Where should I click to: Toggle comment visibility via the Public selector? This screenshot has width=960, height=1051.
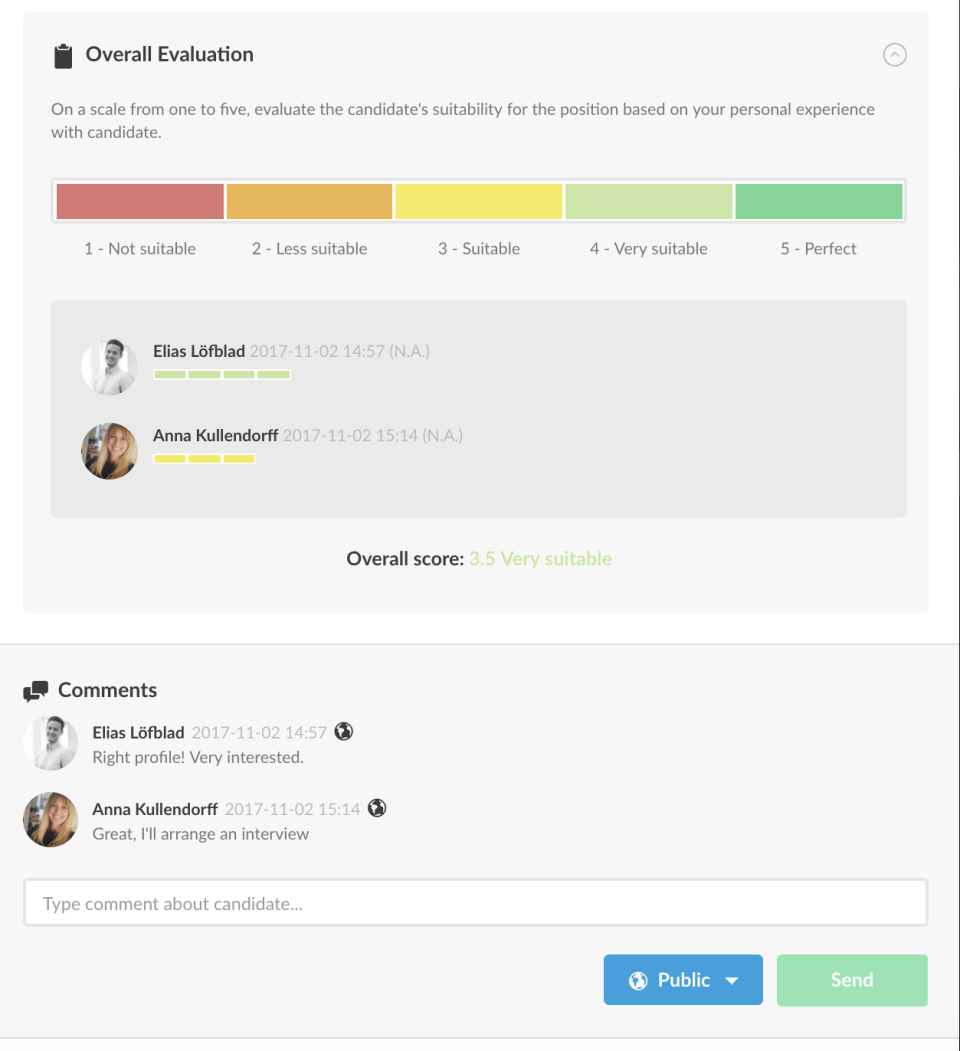(x=683, y=980)
